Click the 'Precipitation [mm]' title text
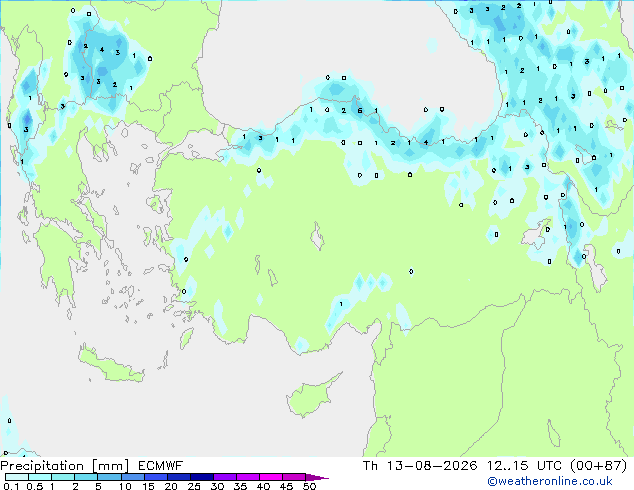The width and height of the screenshot is (634, 490). (65, 466)
